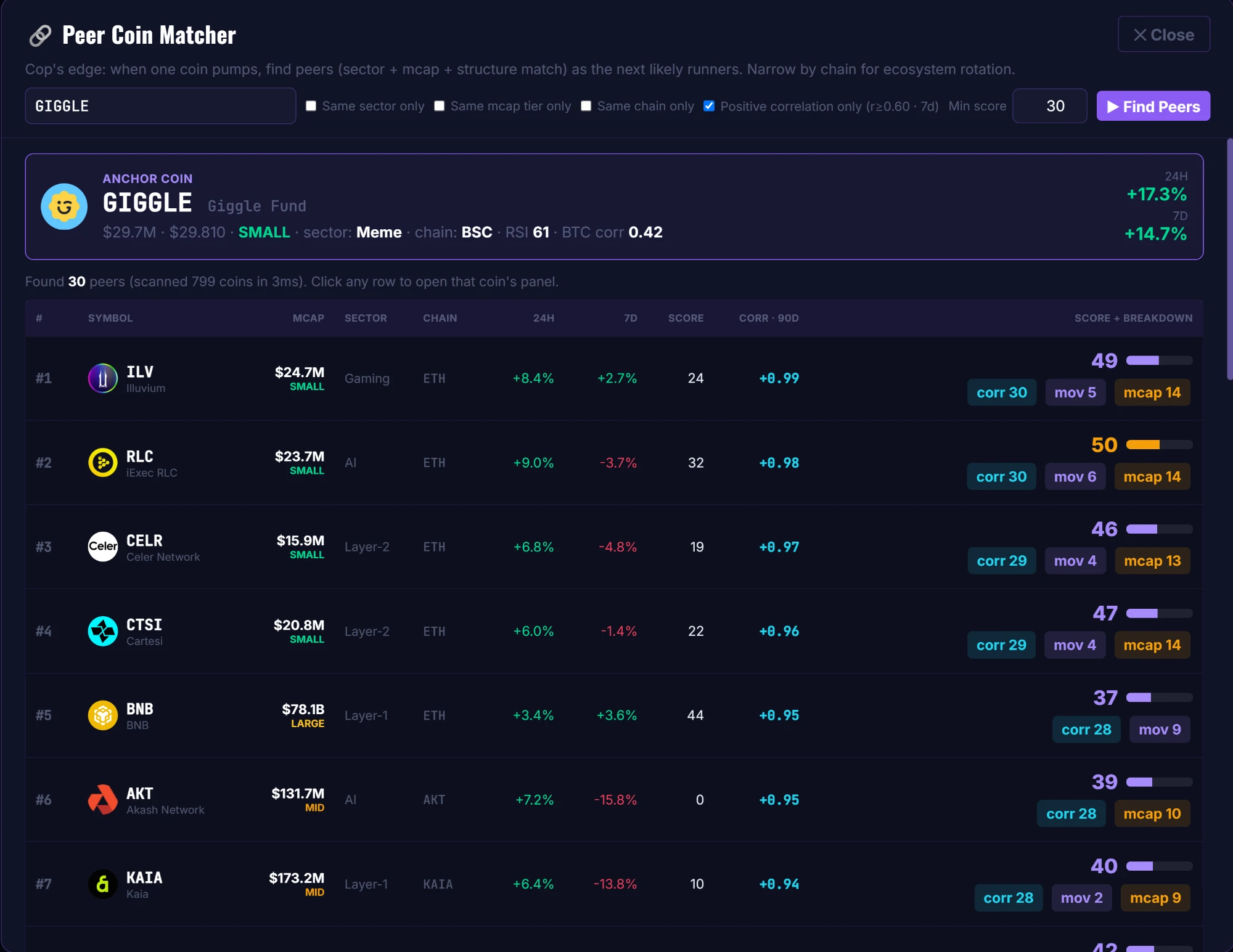The image size is (1233, 952).
Task: Open the RLC iExec RLC row symbol text
Action: (x=140, y=457)
